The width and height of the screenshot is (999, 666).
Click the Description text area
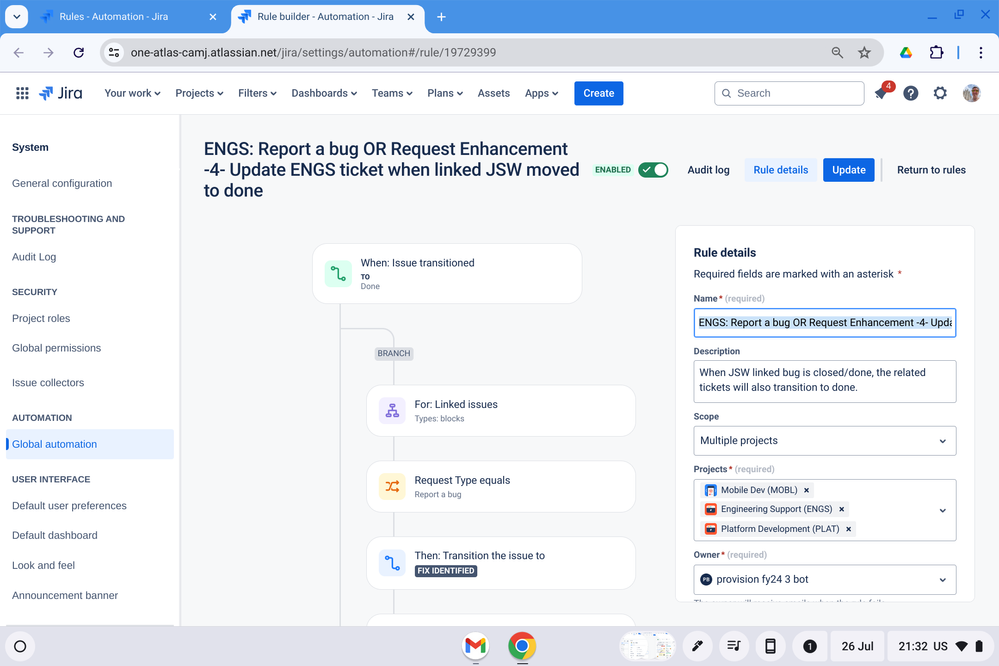tap(824, 381)
